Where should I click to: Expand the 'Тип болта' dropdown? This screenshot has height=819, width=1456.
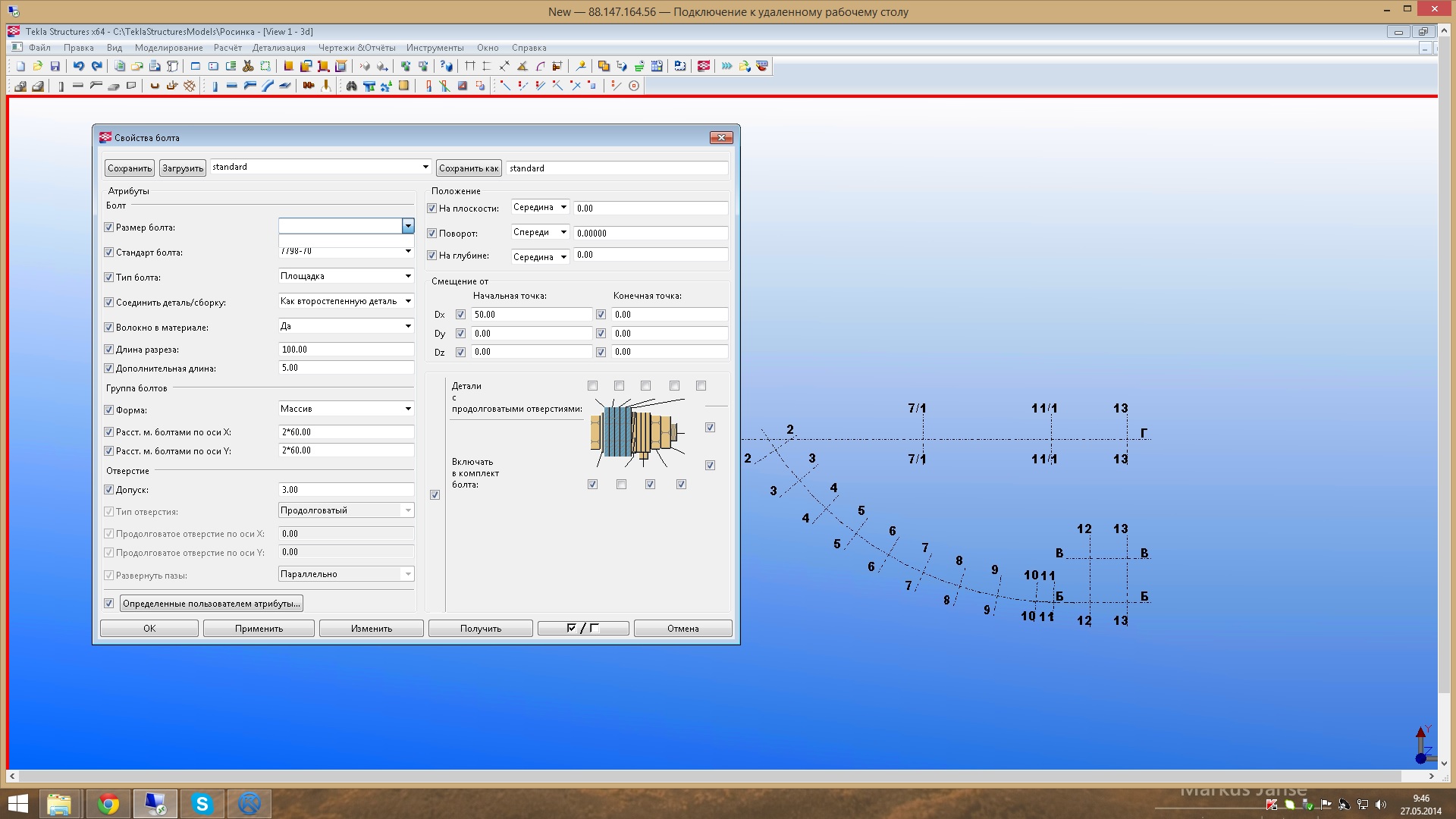coord(408,276)
